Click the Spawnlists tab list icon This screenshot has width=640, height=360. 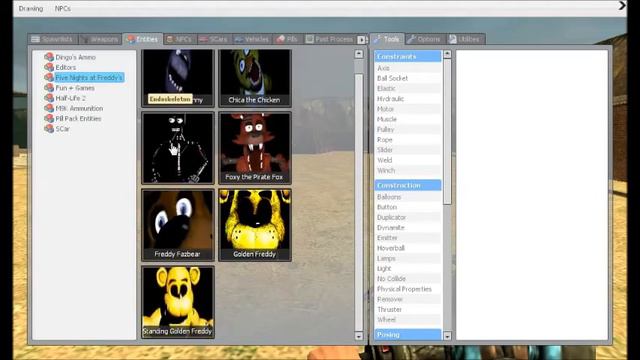tap(36, 39)
